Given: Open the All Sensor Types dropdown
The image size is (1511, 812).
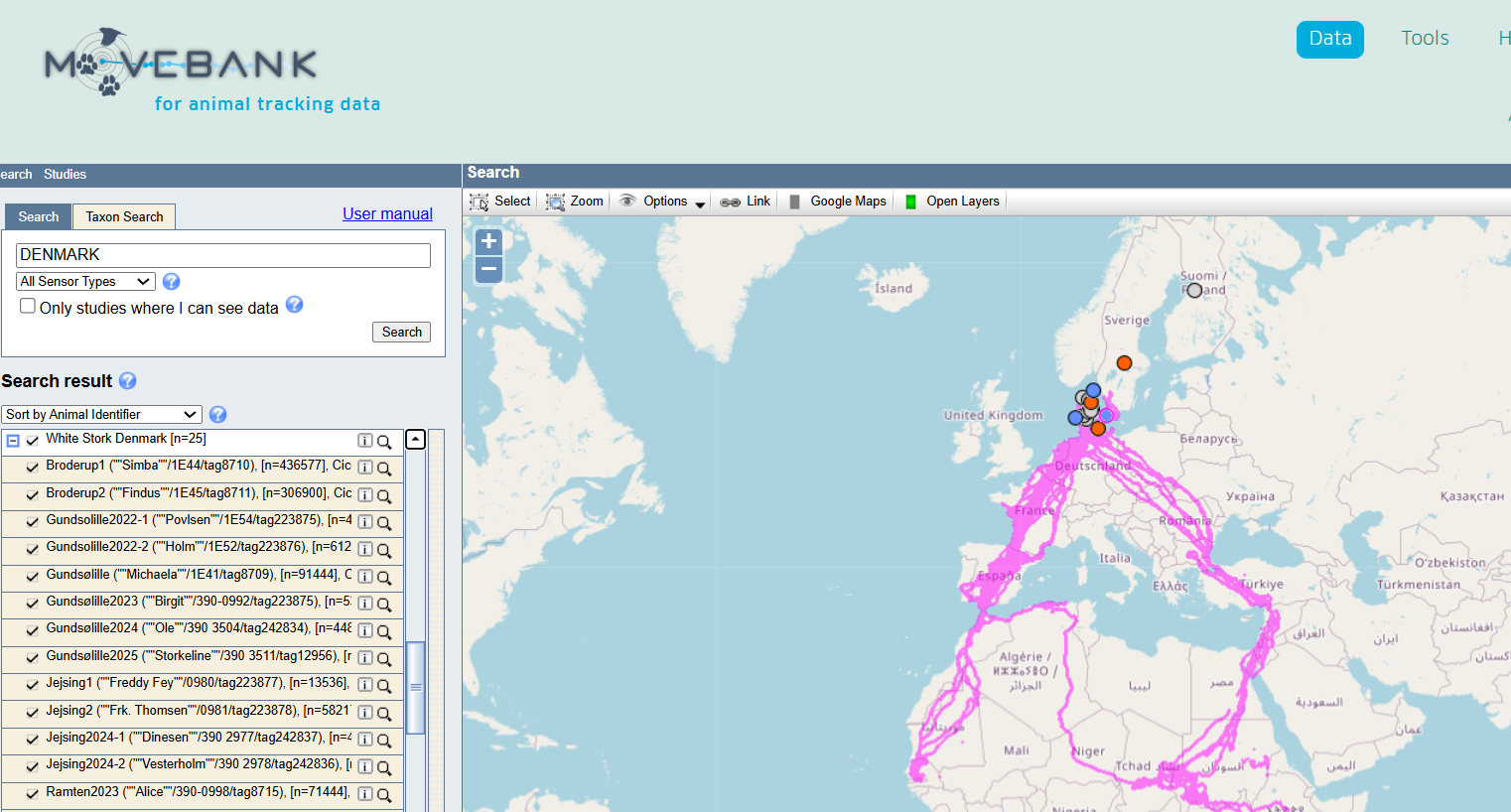Looking at the screenshot, I should click(85, 282).
